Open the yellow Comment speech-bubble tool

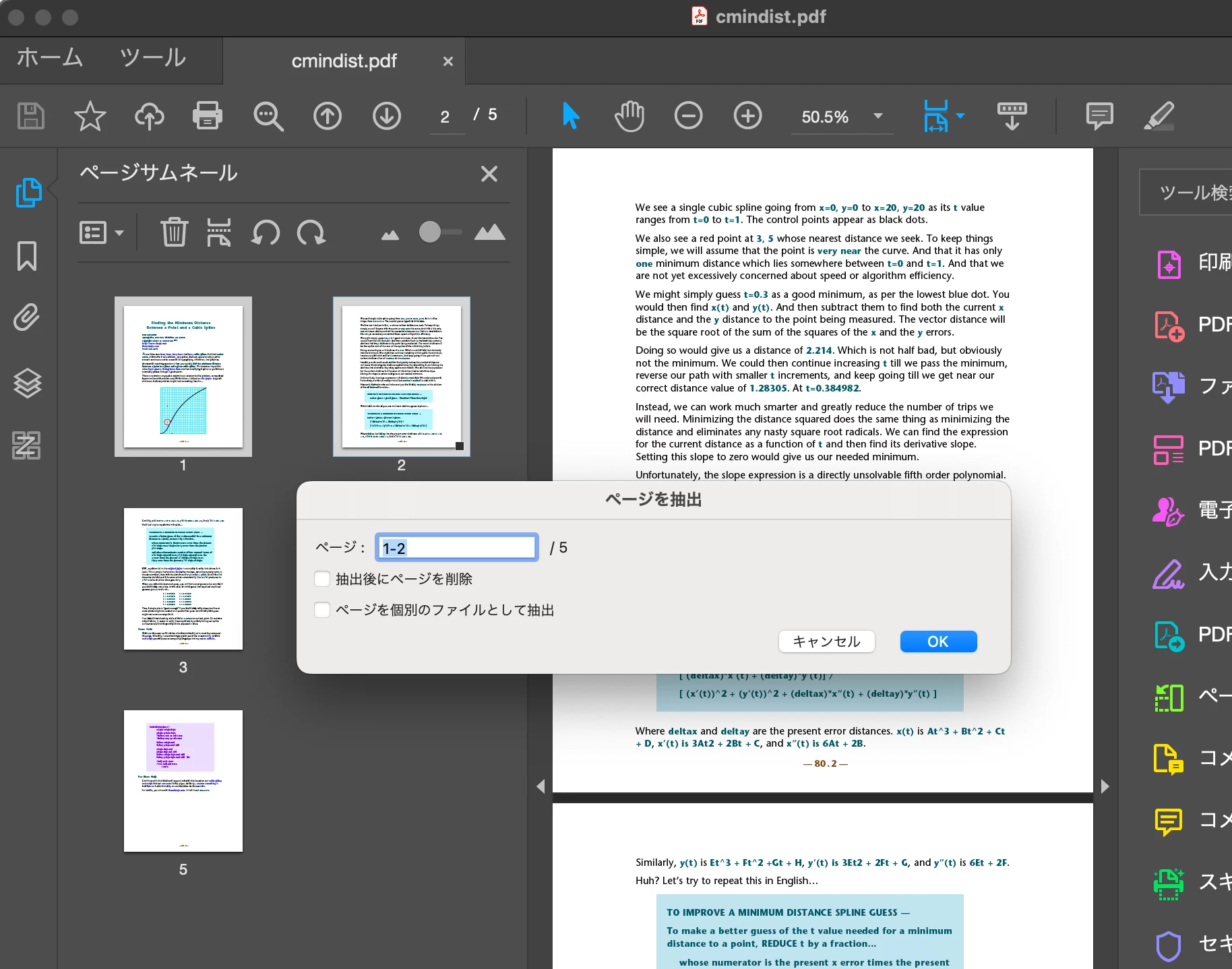point(1169,821)
